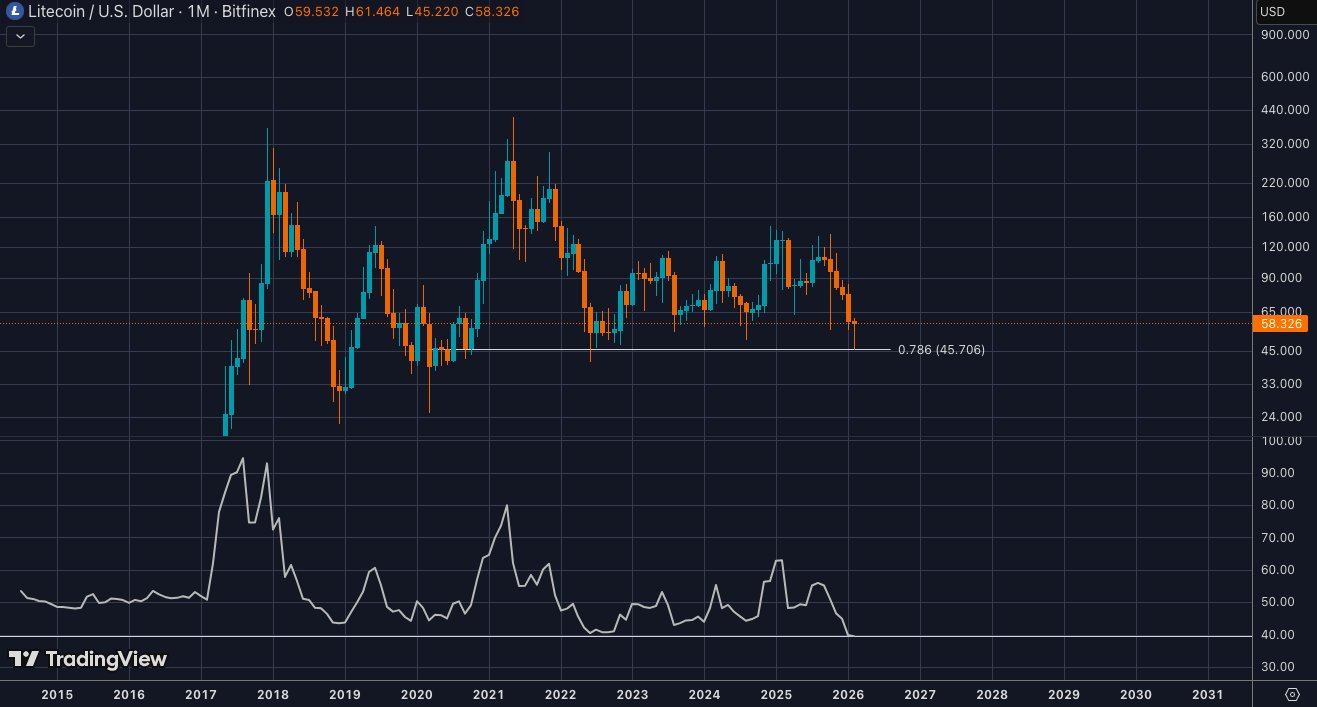Click the close value 58.326 in header
The height and width of the screenshot is (707, 1317).
(496, 12)
